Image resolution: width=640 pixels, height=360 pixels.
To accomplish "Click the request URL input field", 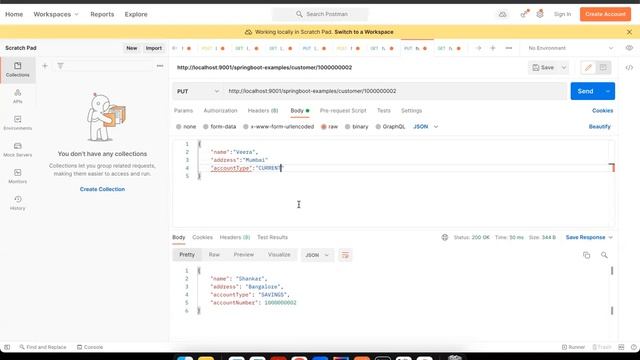I will click(395, 91).
